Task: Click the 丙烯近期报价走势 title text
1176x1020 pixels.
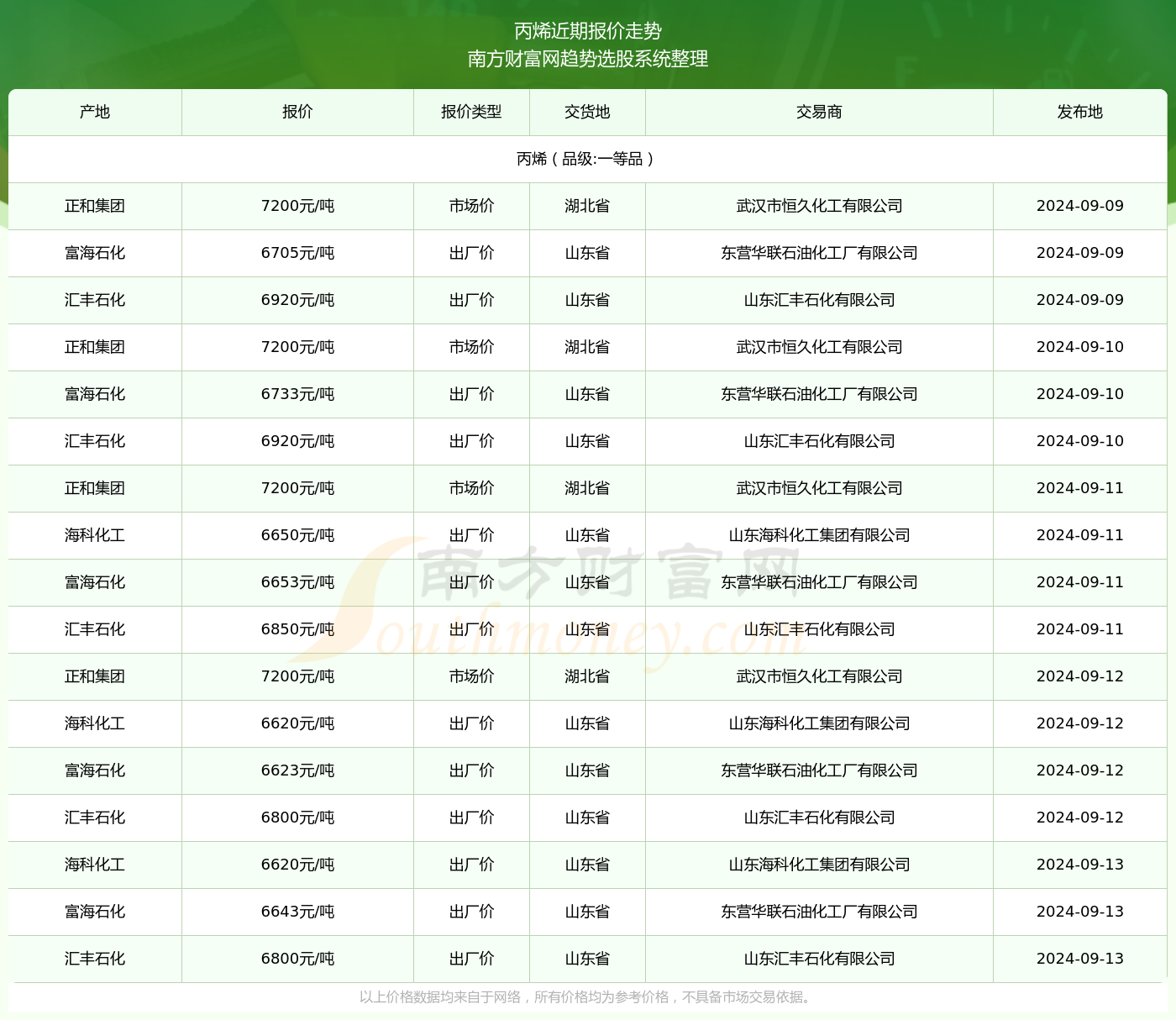Action: [588, 31]
